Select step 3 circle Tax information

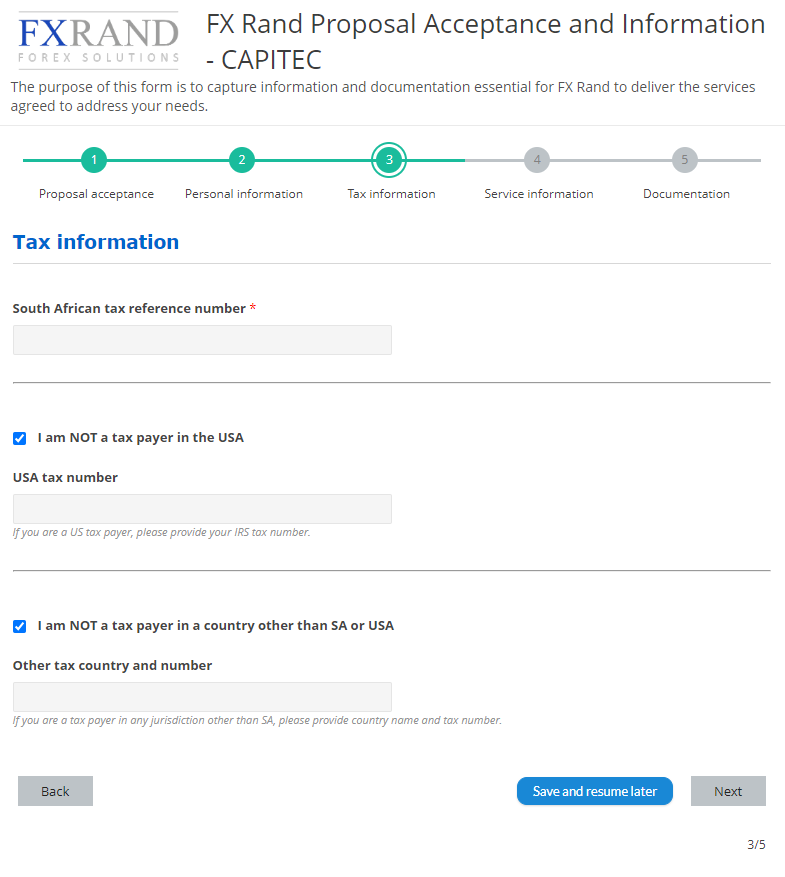(389, 160)
